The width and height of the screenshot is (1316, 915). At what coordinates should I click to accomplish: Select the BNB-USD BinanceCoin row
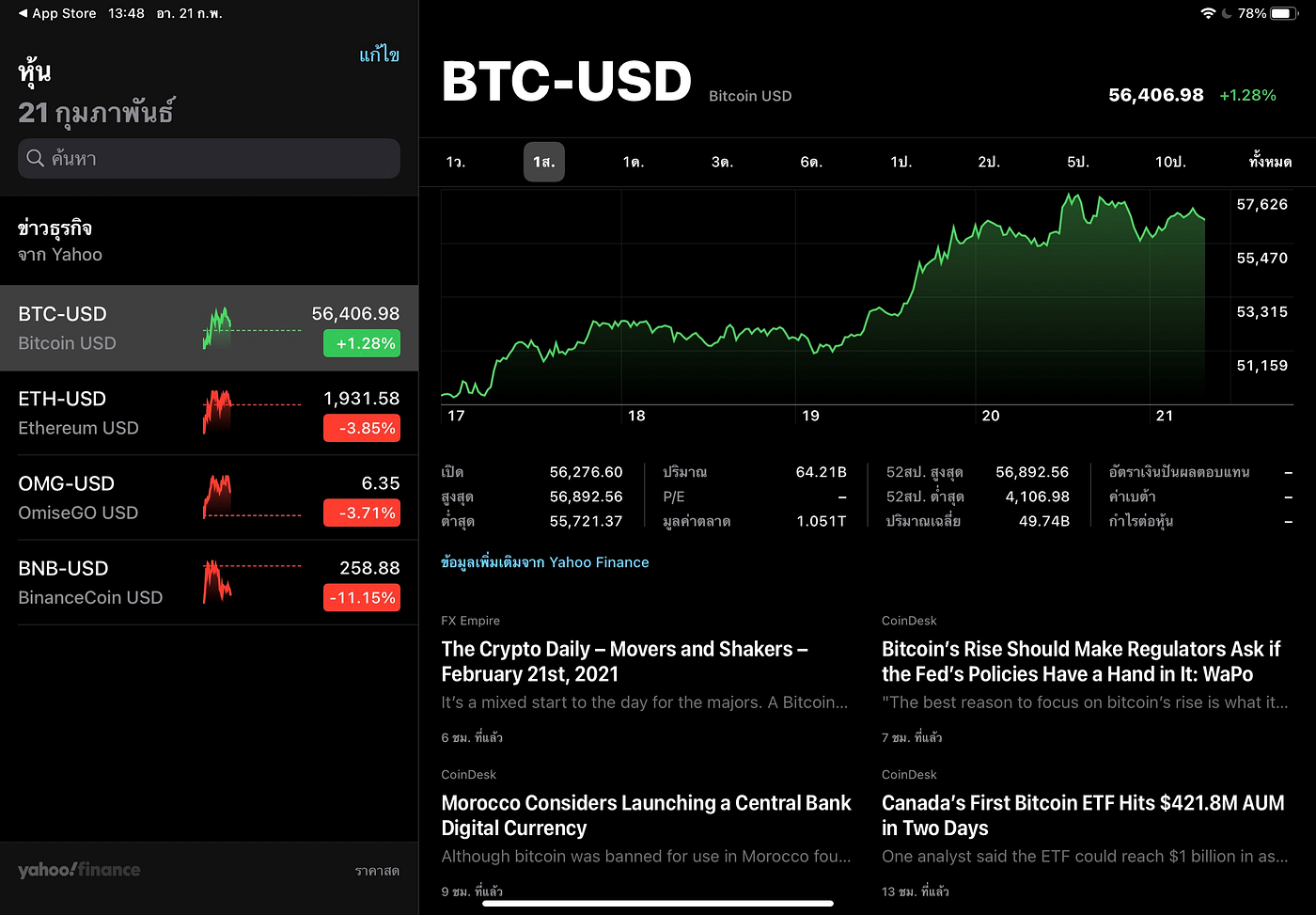point(209,582)
